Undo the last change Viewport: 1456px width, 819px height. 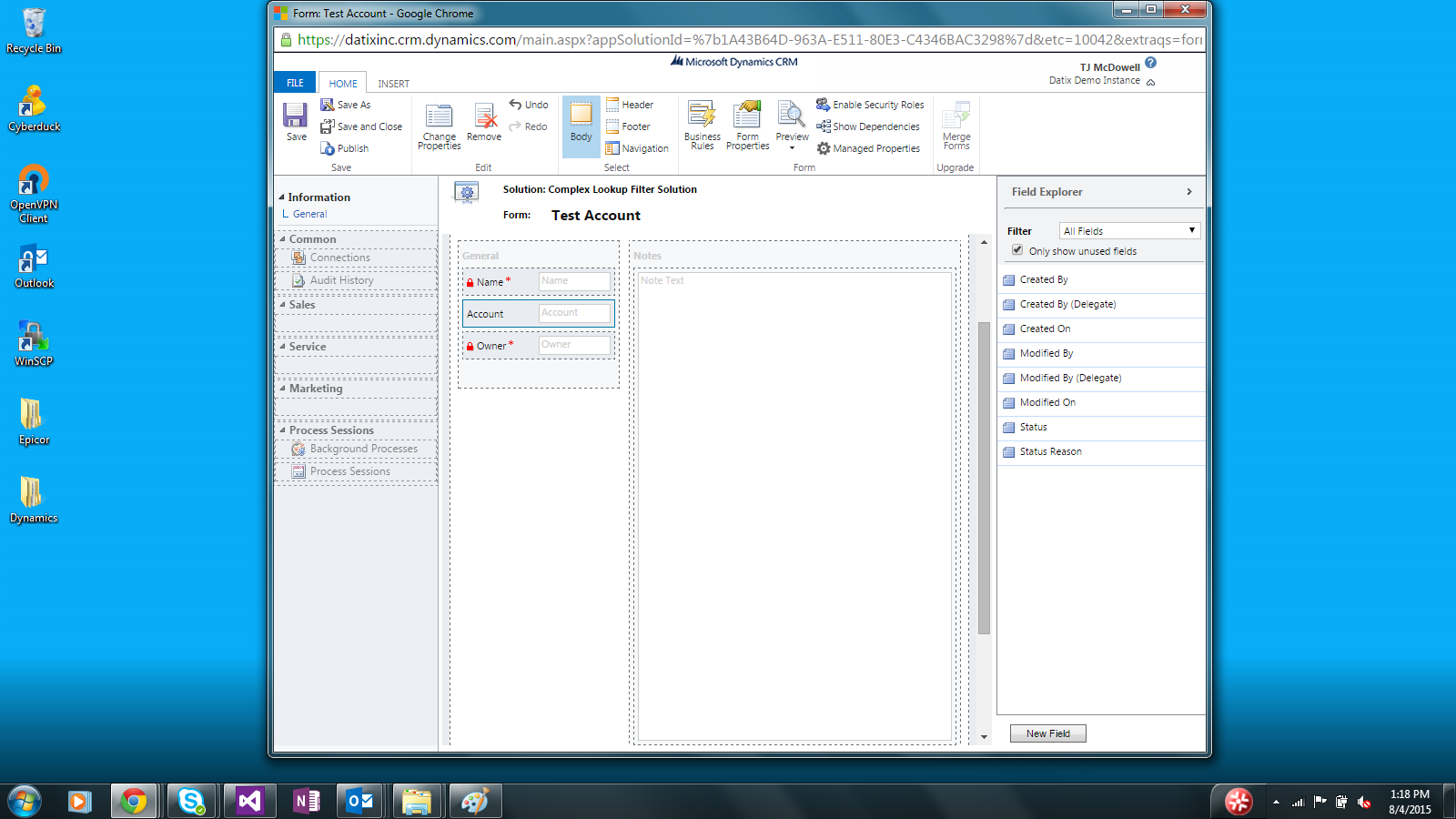[x=529, y=105]
